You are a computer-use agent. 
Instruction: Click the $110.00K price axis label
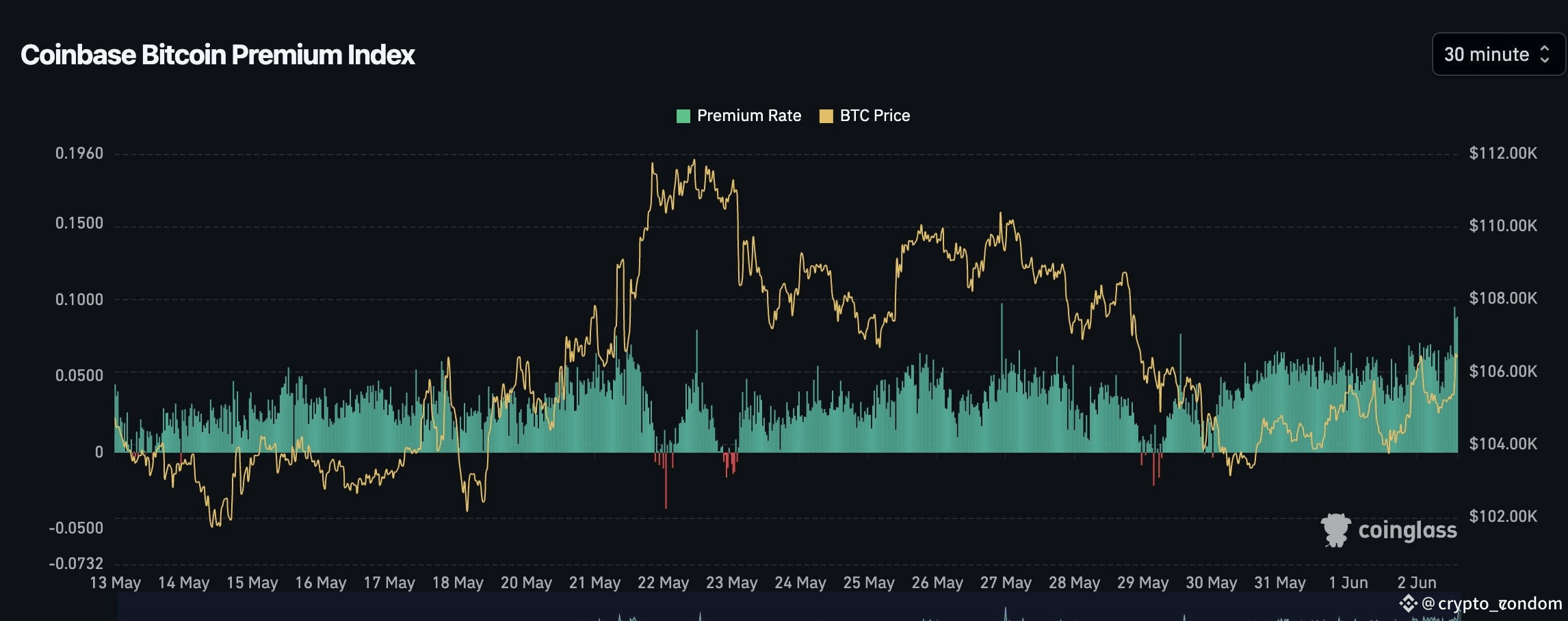[1503, 225]
